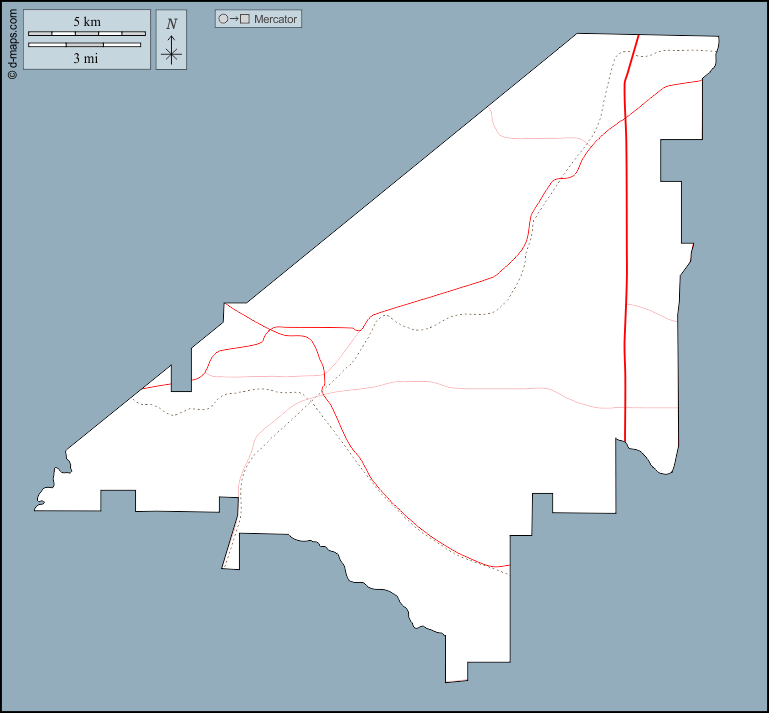Click the "3 mi" scale label

(86, 58)
